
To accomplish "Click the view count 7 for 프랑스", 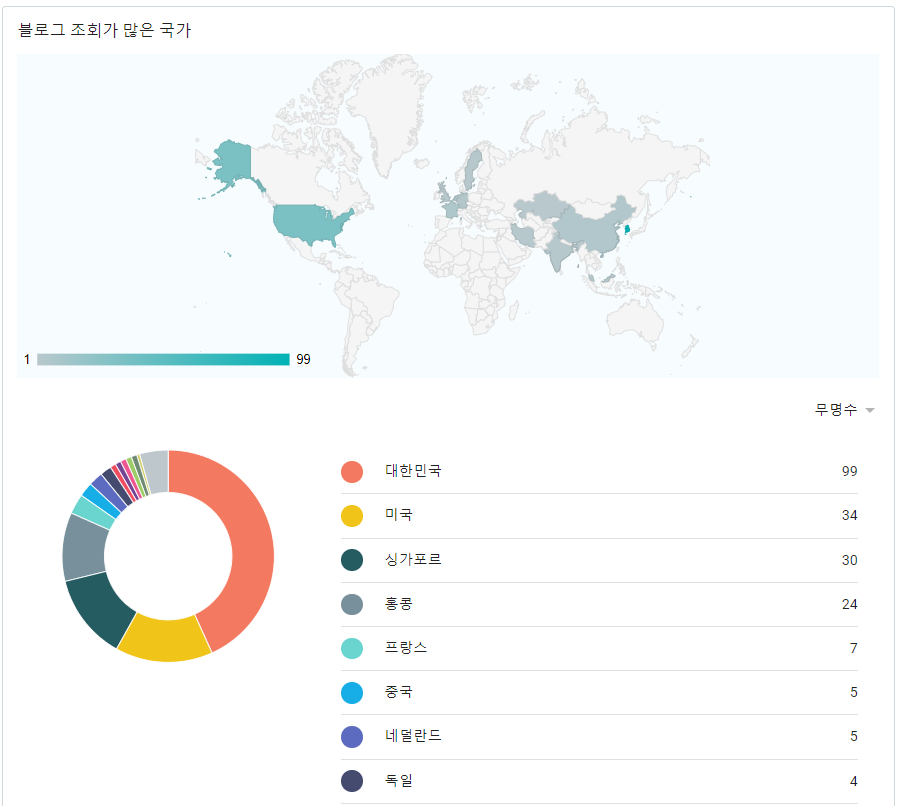I will 854,649.
